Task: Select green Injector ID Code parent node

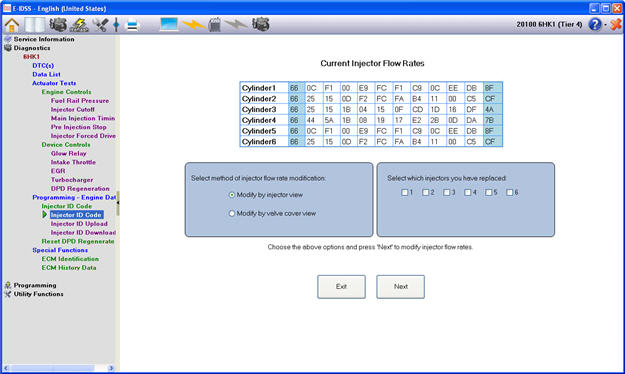Action: 67,206
